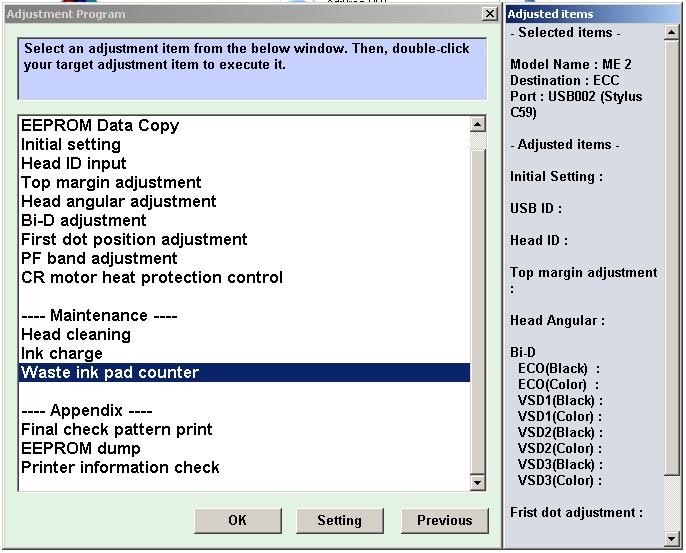This screenshot has width=686, height=553.
Task: Click ECO(Color) entry under Bi-D
Action: coord(558,385)
